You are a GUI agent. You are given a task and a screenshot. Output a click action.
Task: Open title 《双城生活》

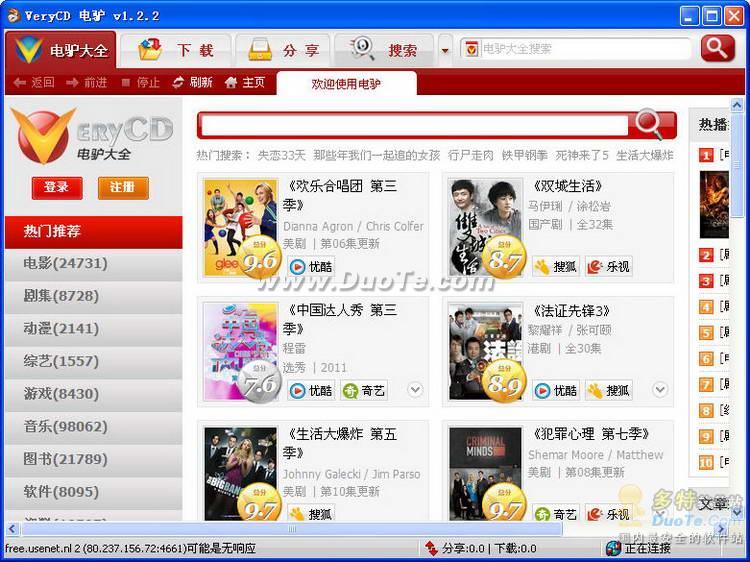pos(567,186)
